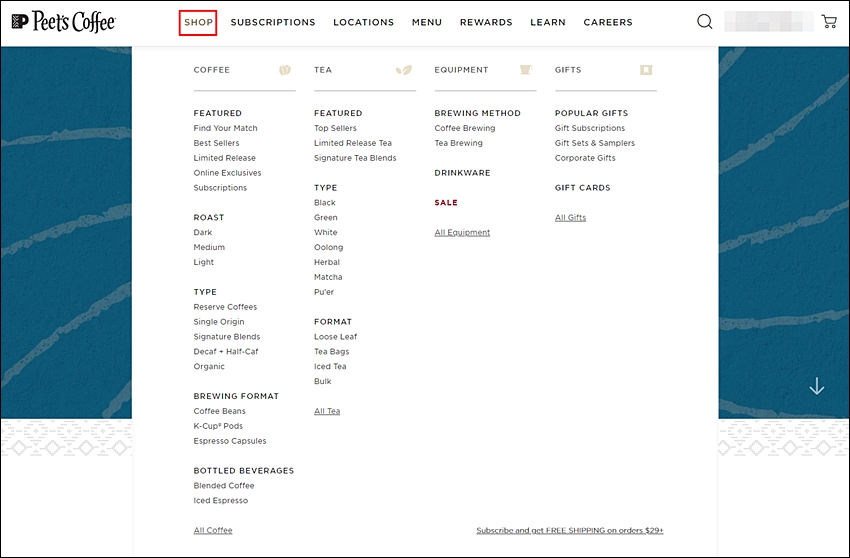
Task: Click the All Equipment link
Action: pyautogui.click(x=462, y=232)
